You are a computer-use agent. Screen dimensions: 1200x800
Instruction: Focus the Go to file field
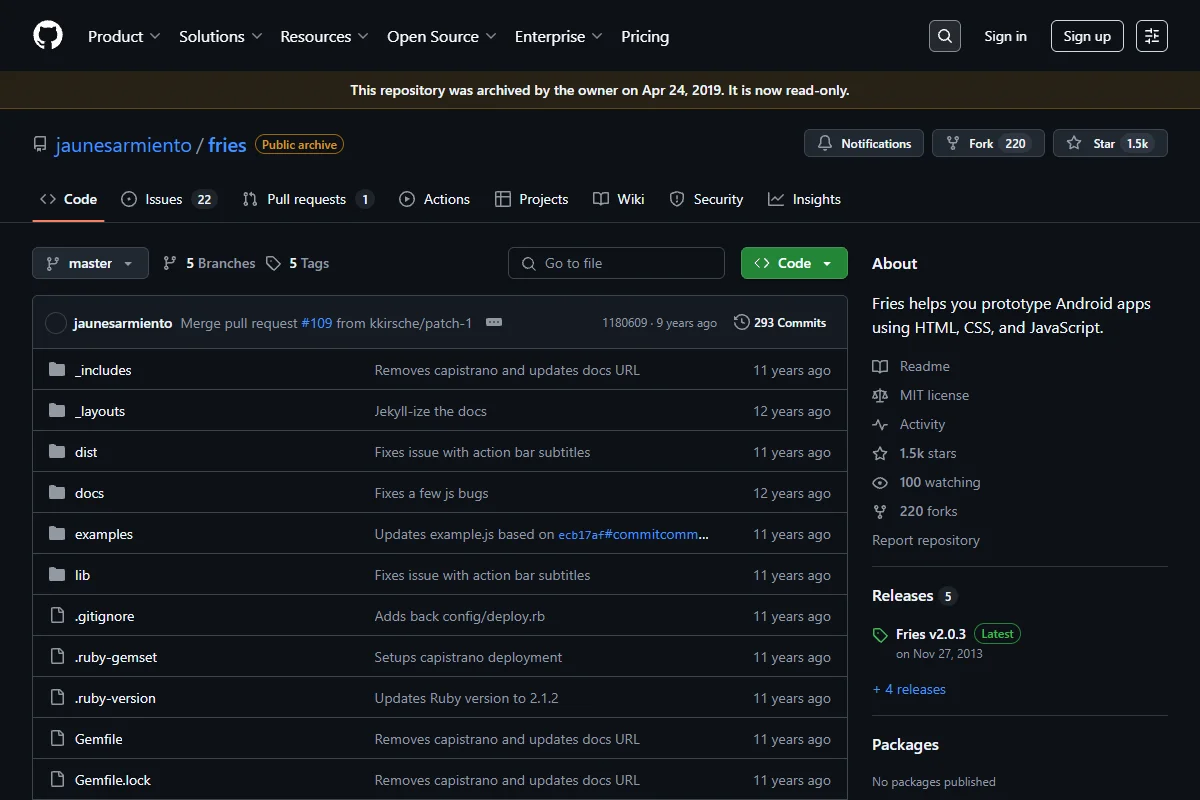coord(616,263)
